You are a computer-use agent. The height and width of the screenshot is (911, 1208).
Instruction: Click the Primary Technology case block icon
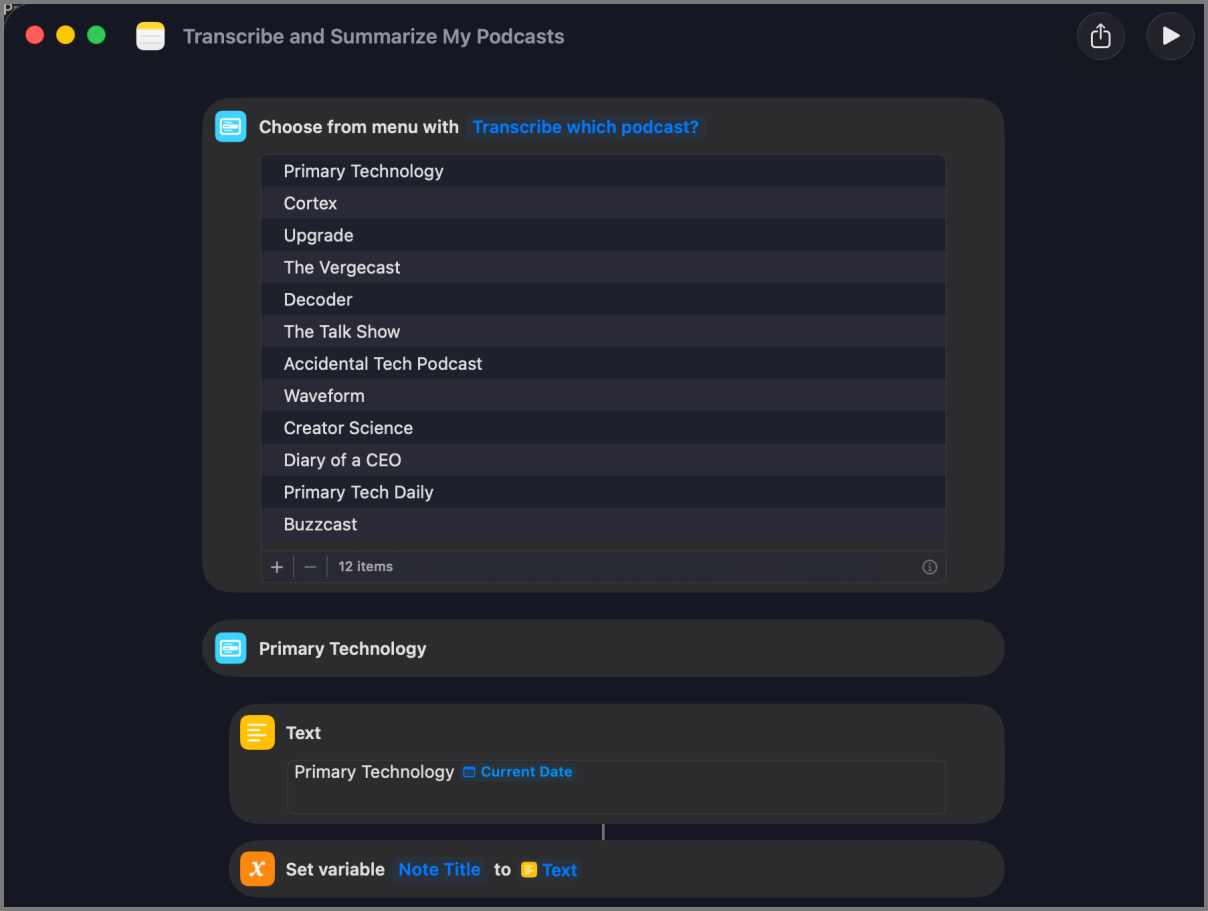click(x=230, y=648)
